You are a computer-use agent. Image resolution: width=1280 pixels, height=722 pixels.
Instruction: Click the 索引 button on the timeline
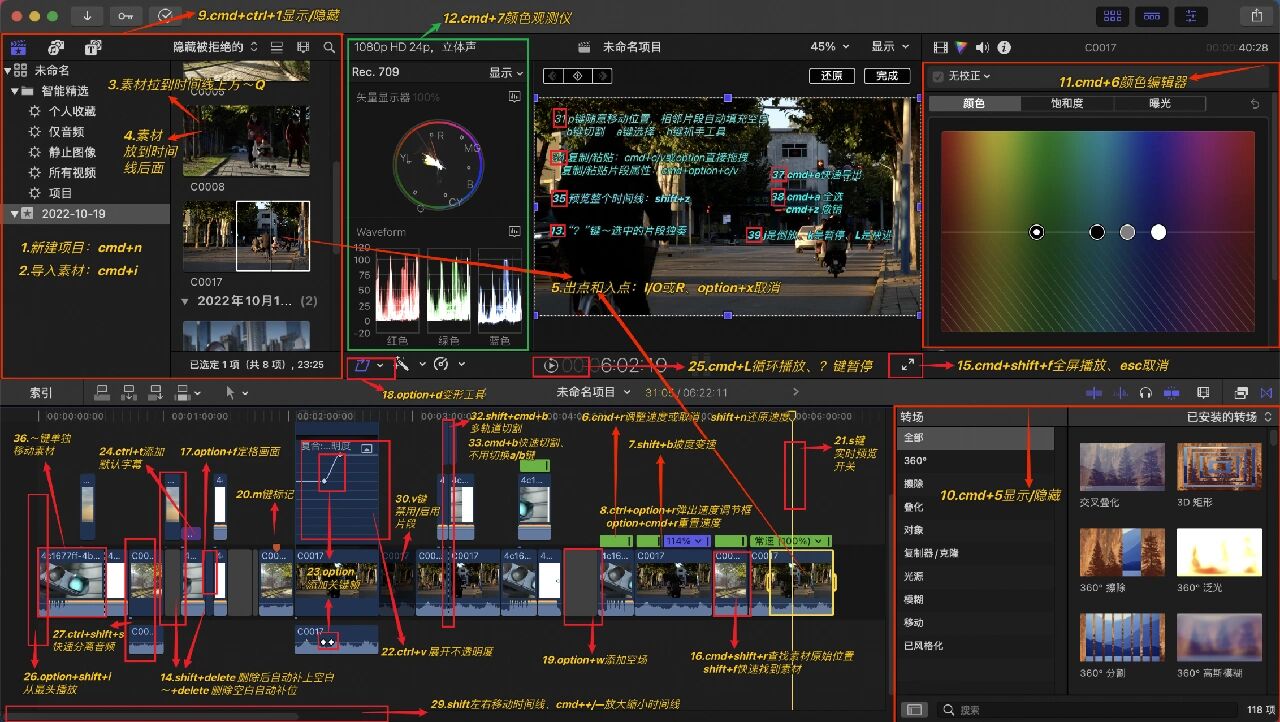(x=38, y=392)
